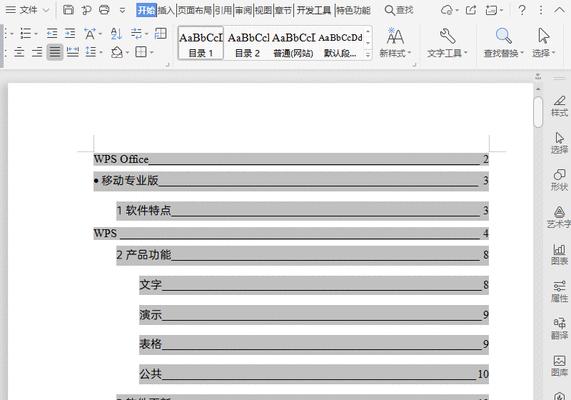Click the comment box icon in title bar

coord(491,10)
